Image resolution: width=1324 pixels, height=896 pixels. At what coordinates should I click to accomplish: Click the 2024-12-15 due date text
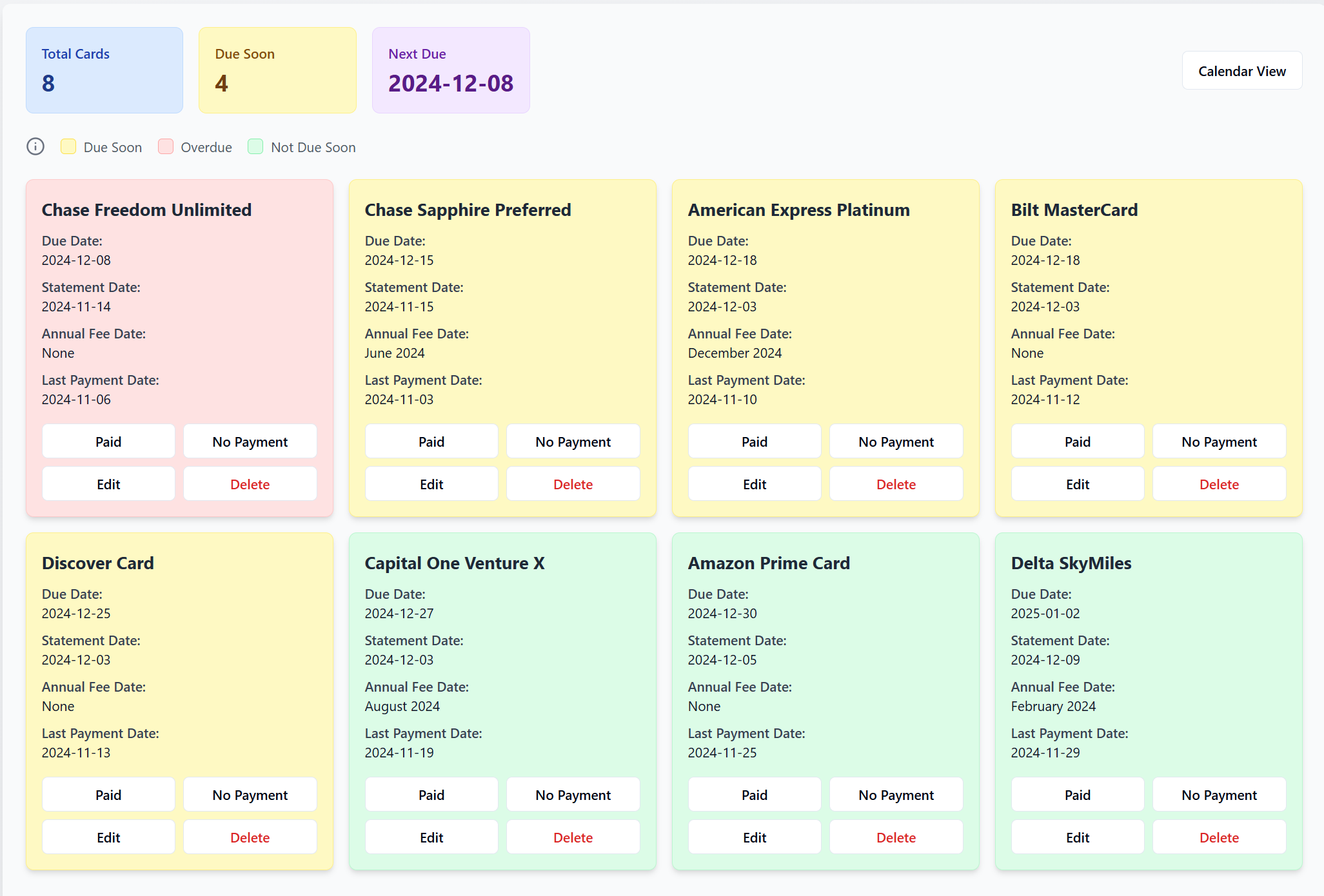pyautogui.click(x=399, y=260)
